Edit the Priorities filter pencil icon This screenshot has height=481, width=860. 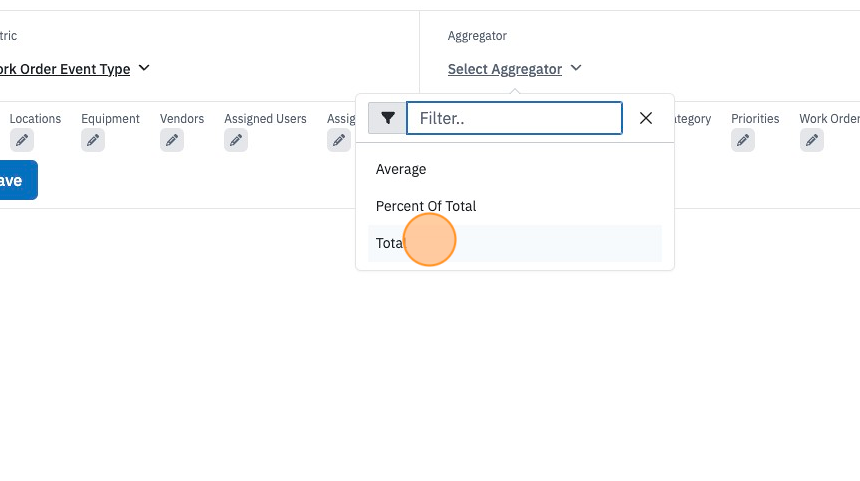click(743, 140)
